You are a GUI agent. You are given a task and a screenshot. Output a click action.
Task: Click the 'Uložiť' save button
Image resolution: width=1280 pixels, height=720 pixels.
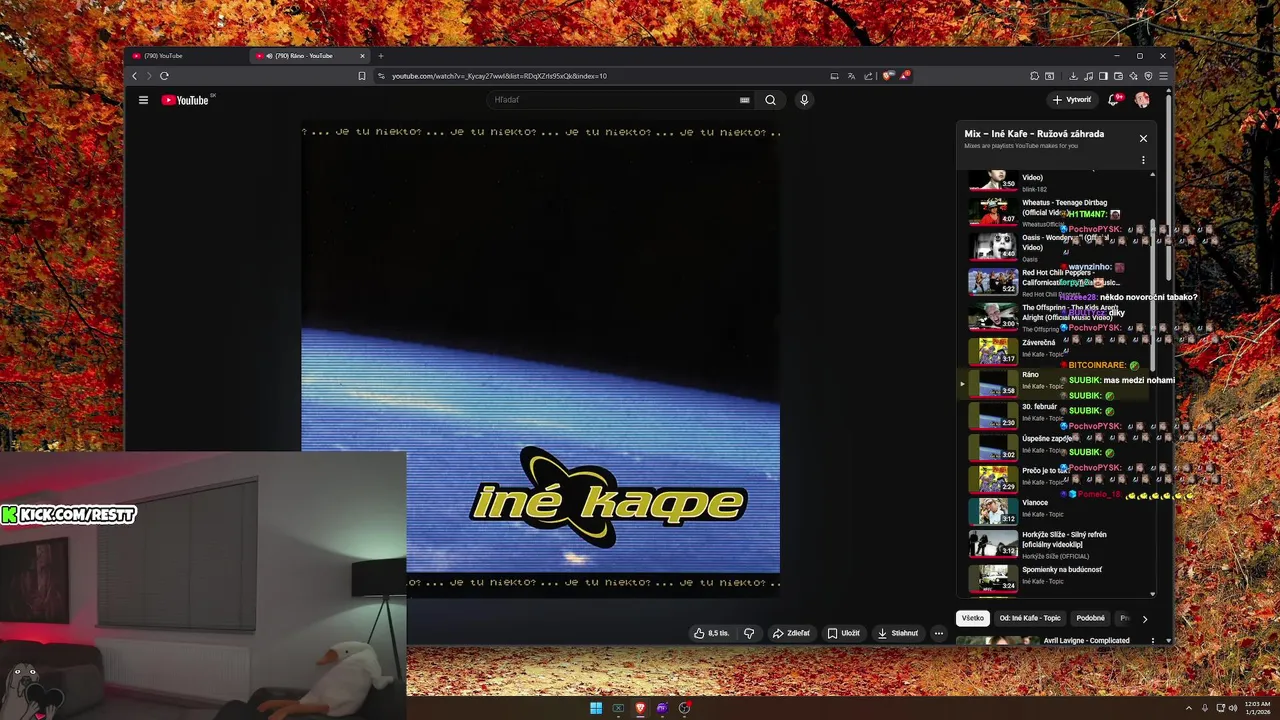click(x=844, y=633)
